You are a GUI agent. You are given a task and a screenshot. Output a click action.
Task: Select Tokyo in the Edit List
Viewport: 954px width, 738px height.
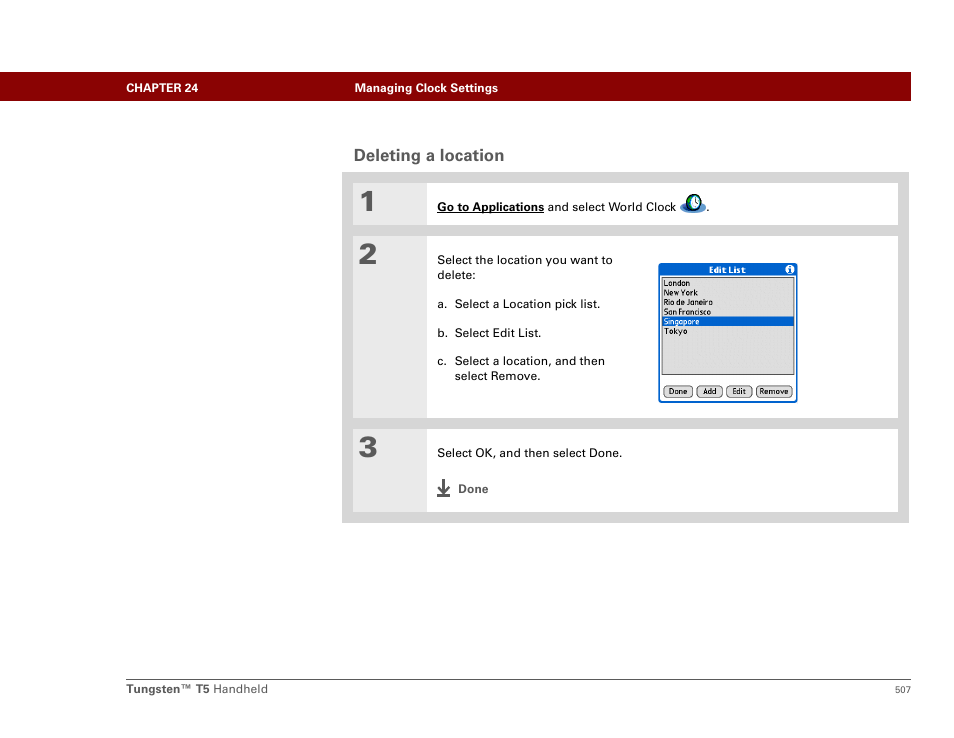tap(728, 331)
